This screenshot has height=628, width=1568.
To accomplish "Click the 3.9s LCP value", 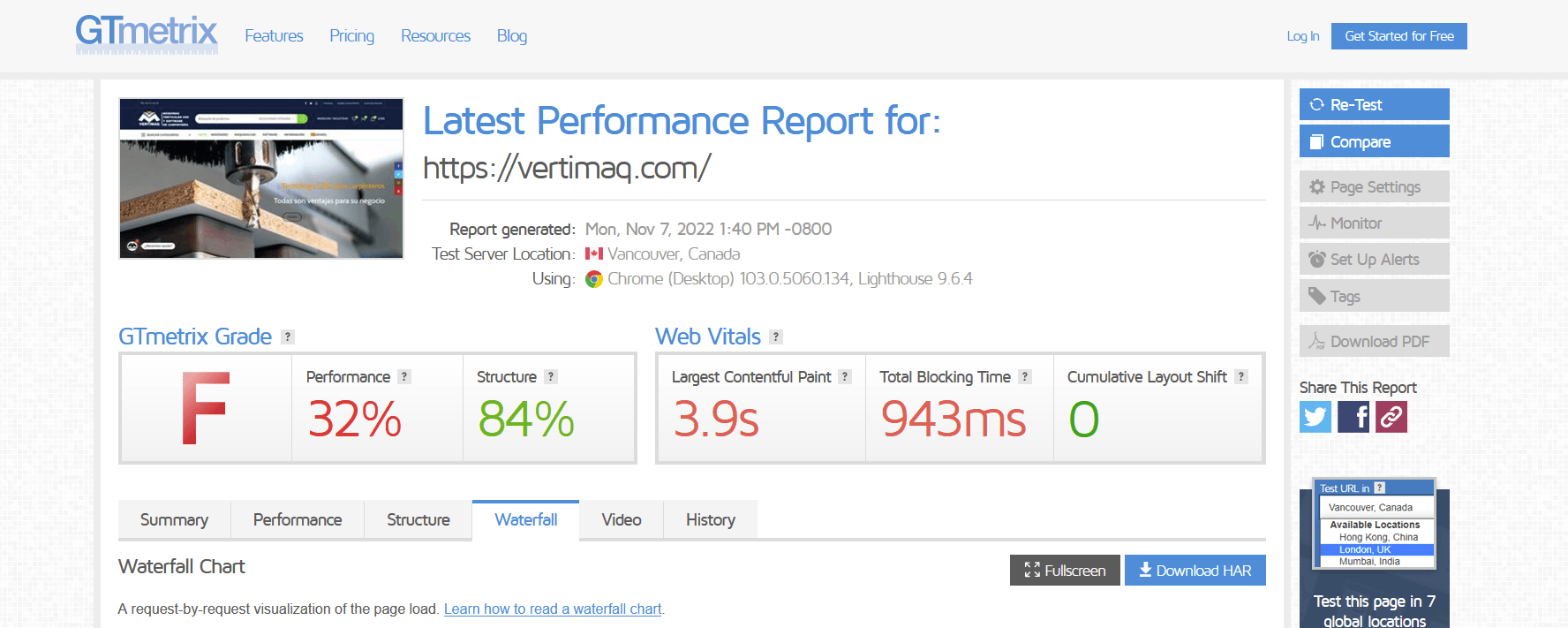I will 716,419.
